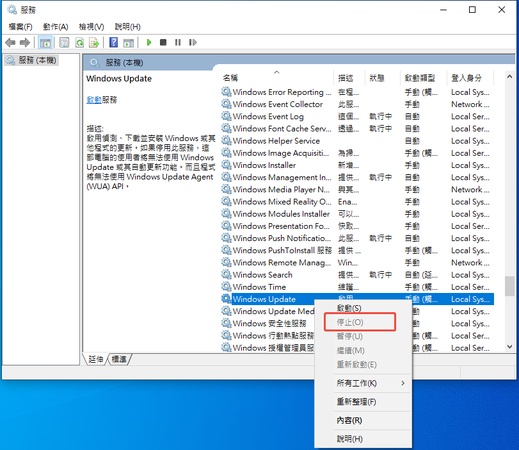This screenshot has width=519, height=450.
Task: Sort by 名稱 column header
Action: click(277, 78)
